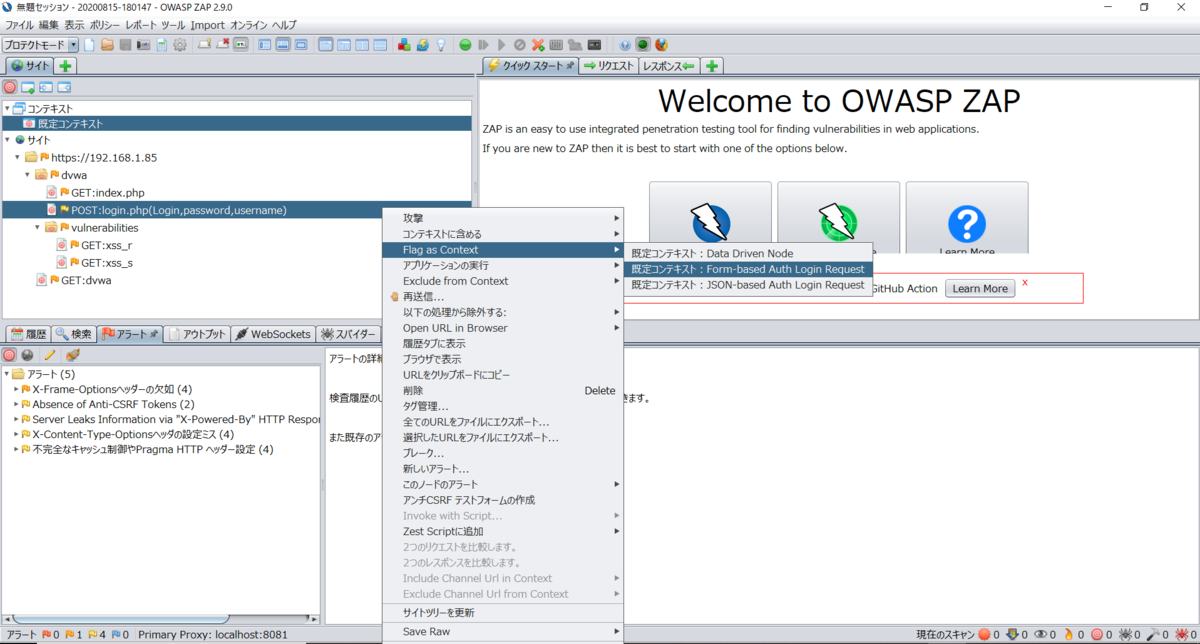1200x644 pixels.
Task: Click the black spider status bar icon
Action: [1125, 635]
